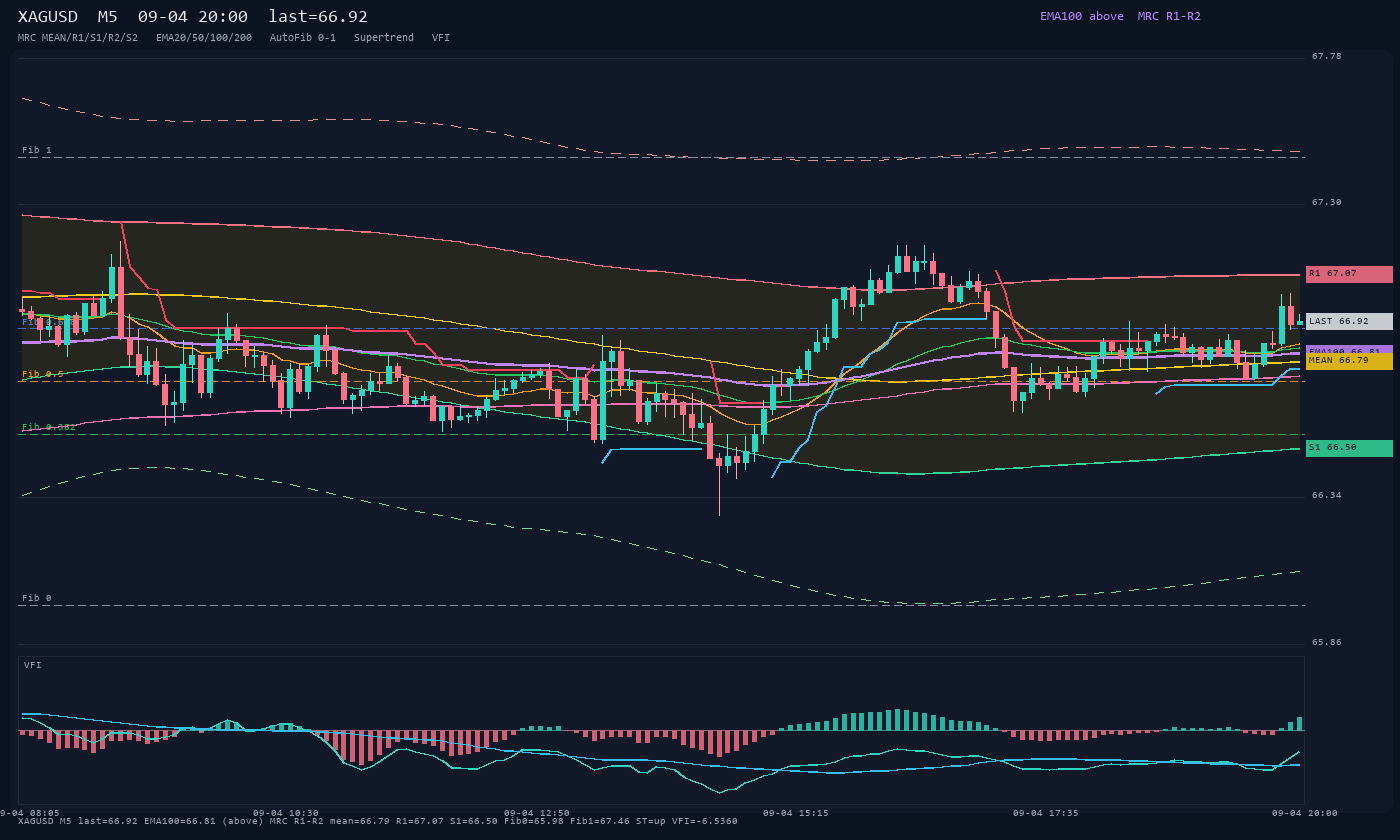
Task: Click the 'AutoFib 0-1' legend entry
Action: pyautogui.click(x=303, y=38)
